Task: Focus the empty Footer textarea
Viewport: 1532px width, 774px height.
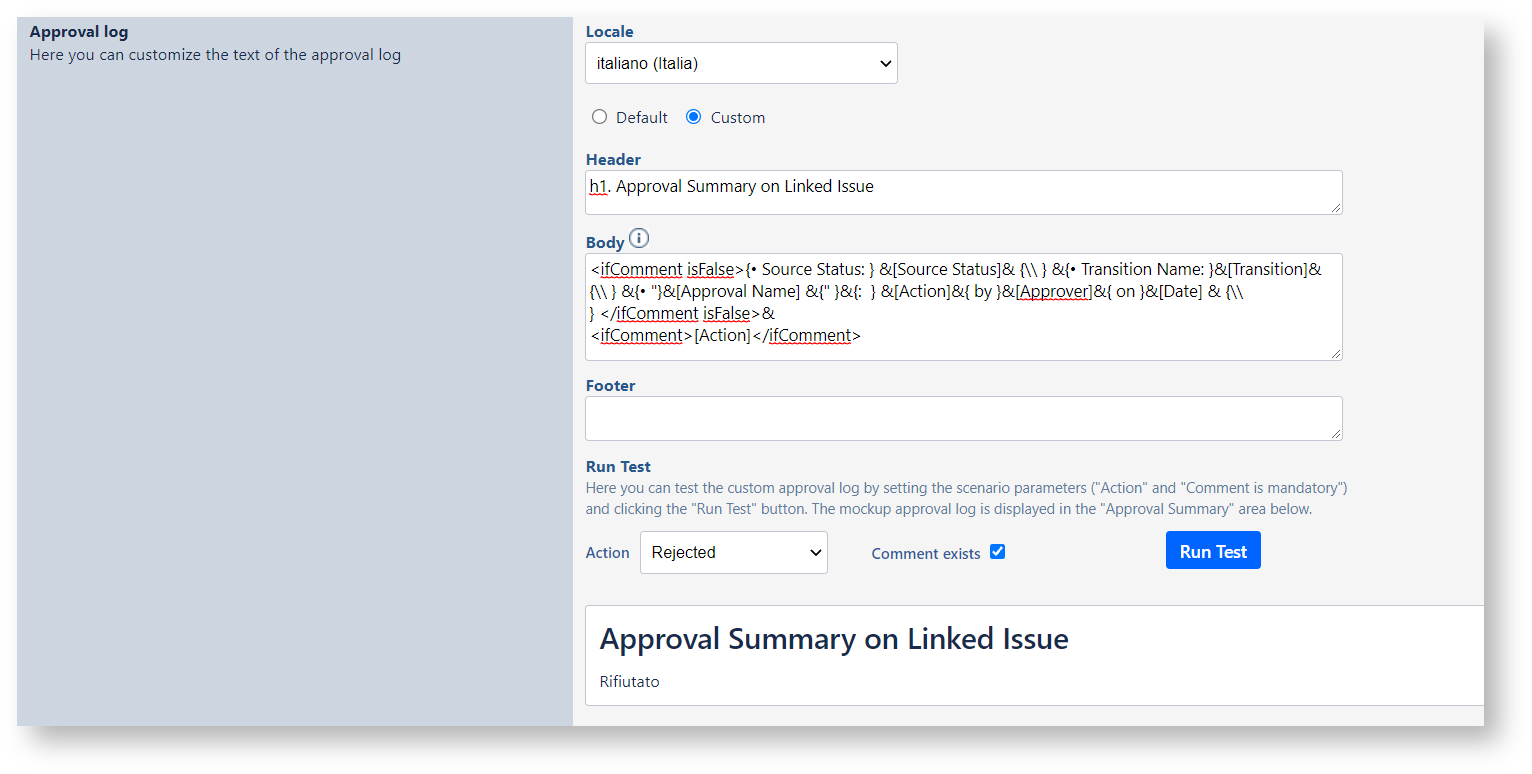Action: pyautogui.click(x=962, y=418)
